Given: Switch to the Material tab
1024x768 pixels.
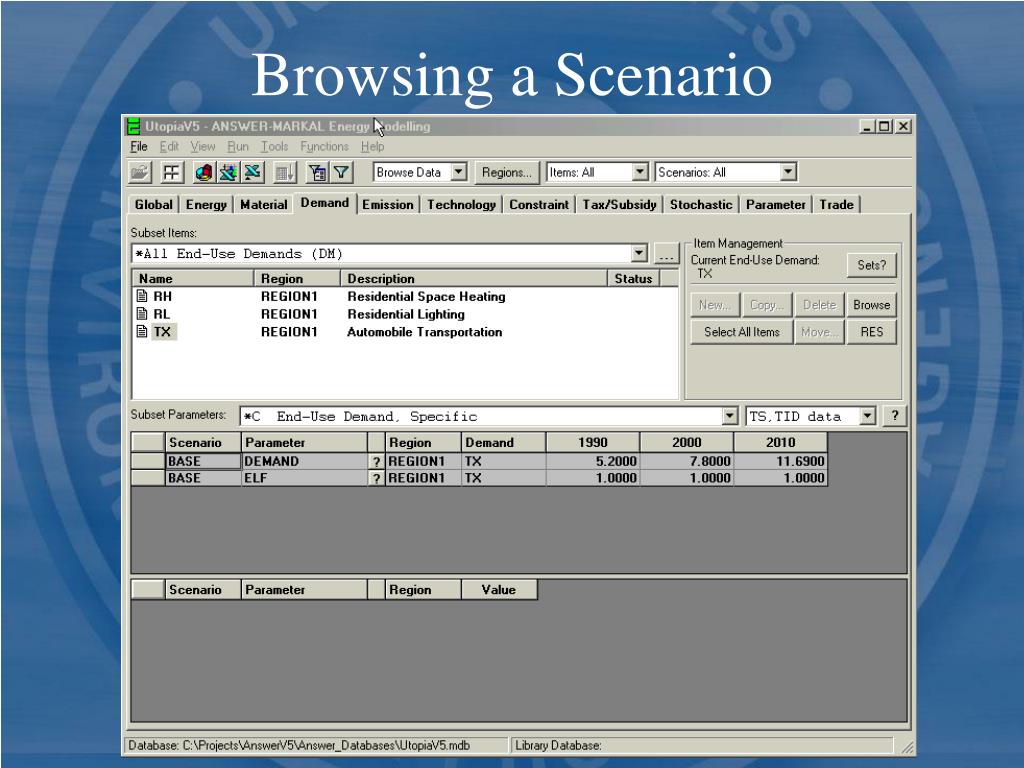Looking at the screenshot, I should pyautogui.click(x=264, y=204).
